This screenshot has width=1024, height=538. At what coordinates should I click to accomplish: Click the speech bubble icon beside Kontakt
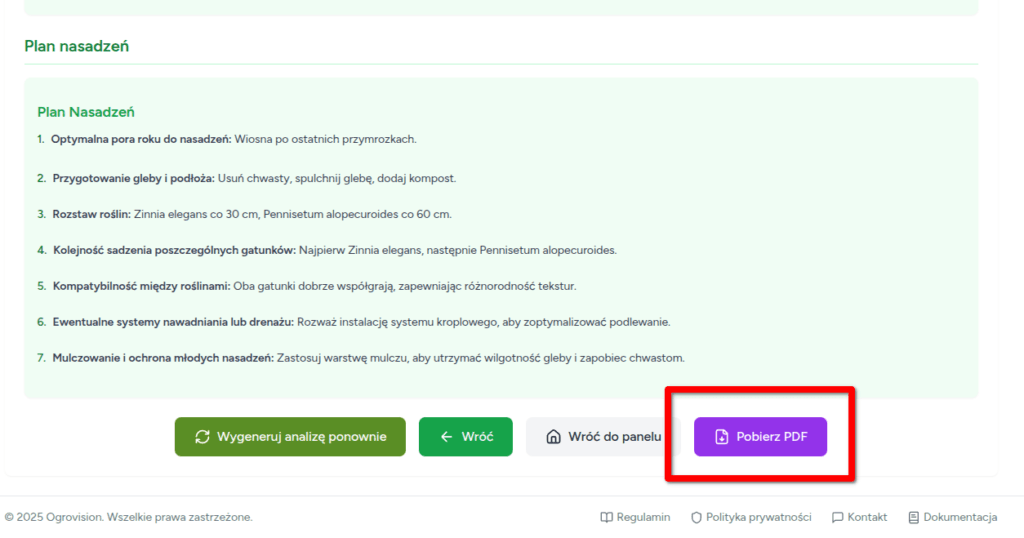tap(837, 517)
